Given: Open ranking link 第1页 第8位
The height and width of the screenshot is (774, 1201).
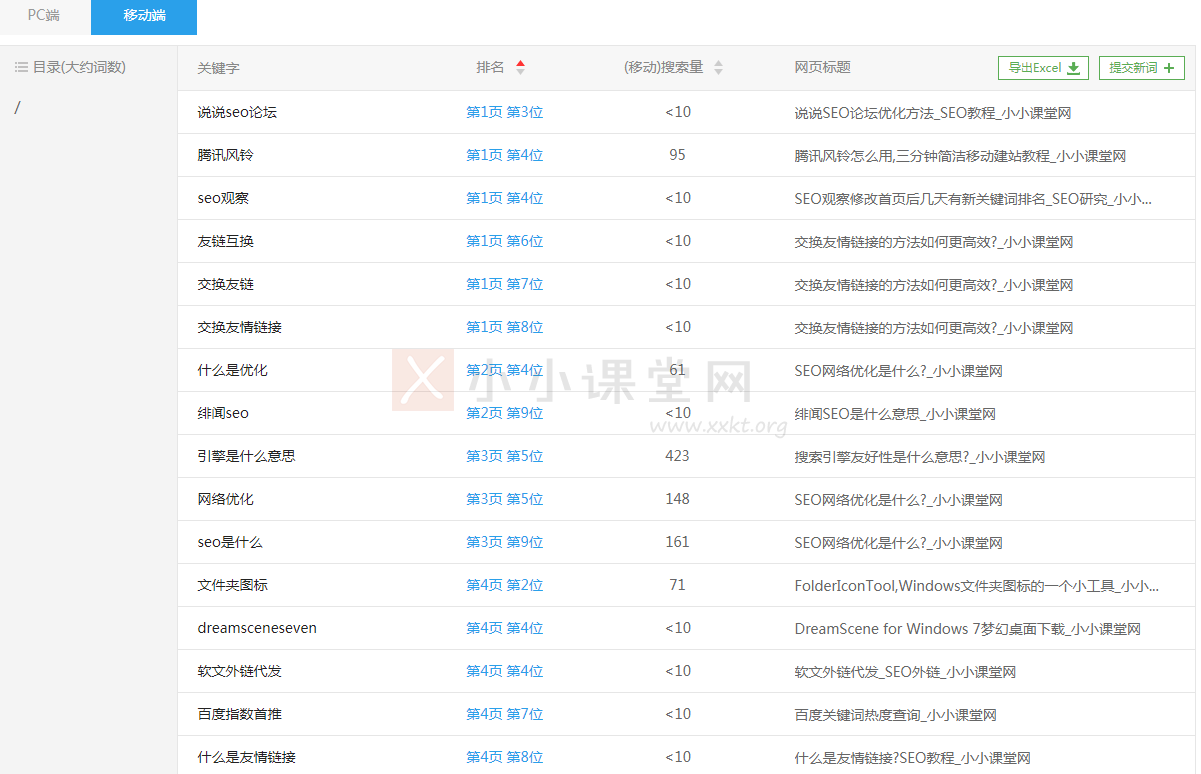Looking at the screenshot, I should pos(504,328).
